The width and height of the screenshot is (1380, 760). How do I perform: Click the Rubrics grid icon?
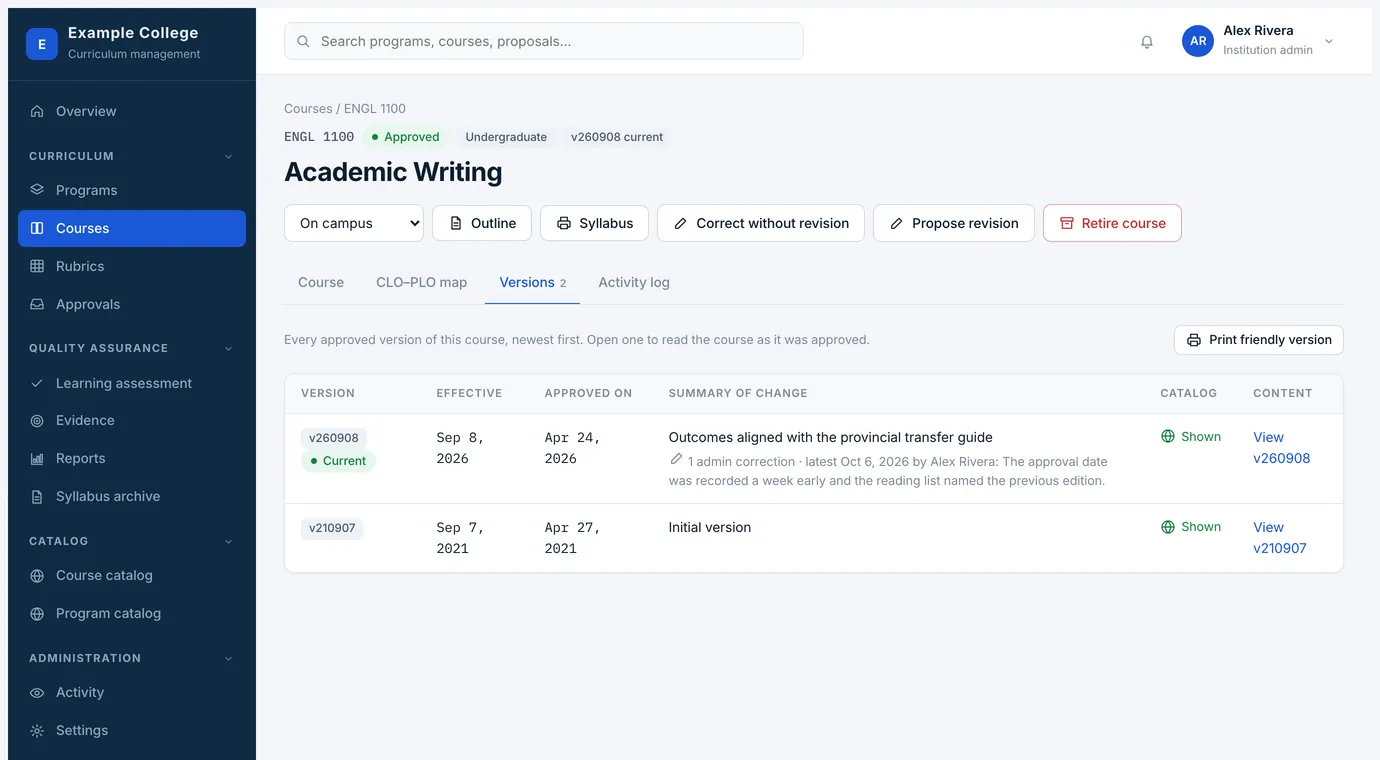[x=37, y=266]
